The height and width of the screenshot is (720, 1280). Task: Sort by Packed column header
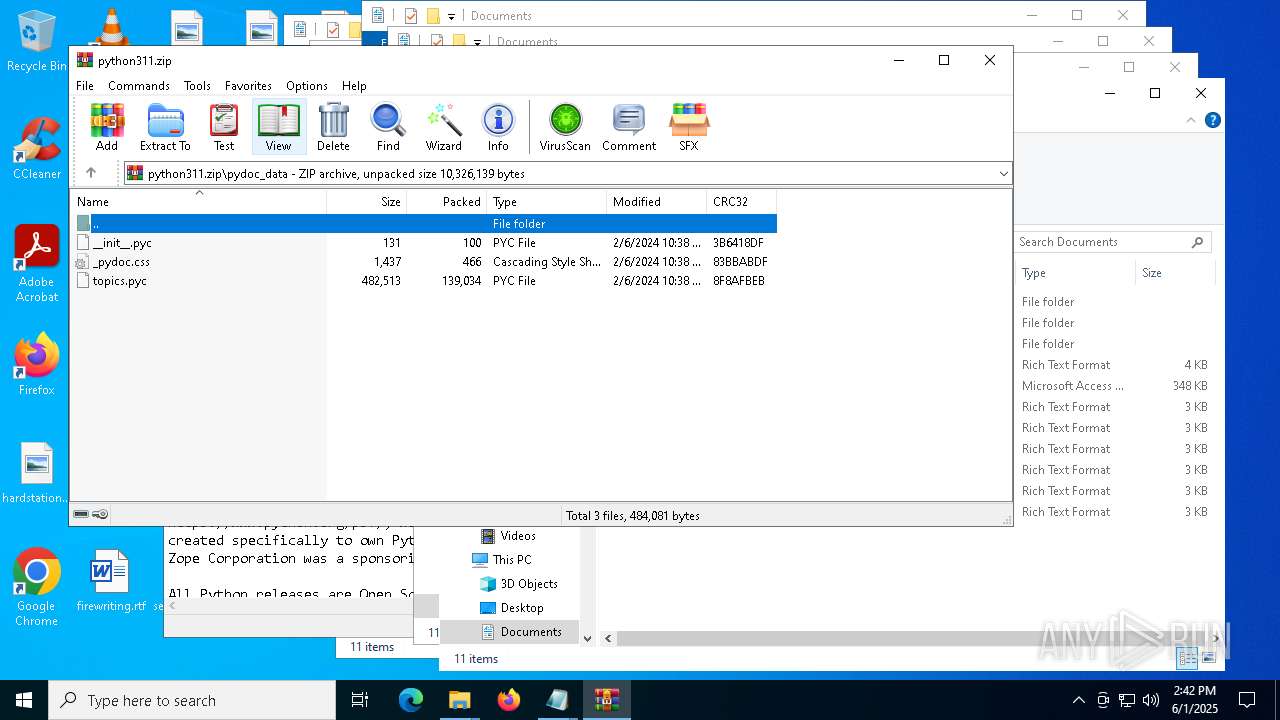[x=446, y=201]
